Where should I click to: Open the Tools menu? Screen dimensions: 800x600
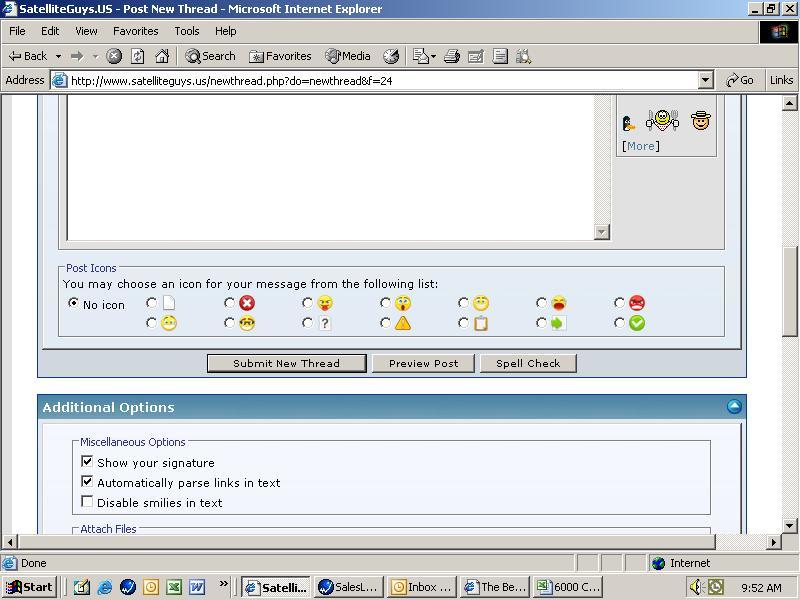pyautogui.click(x=187, y=31)
